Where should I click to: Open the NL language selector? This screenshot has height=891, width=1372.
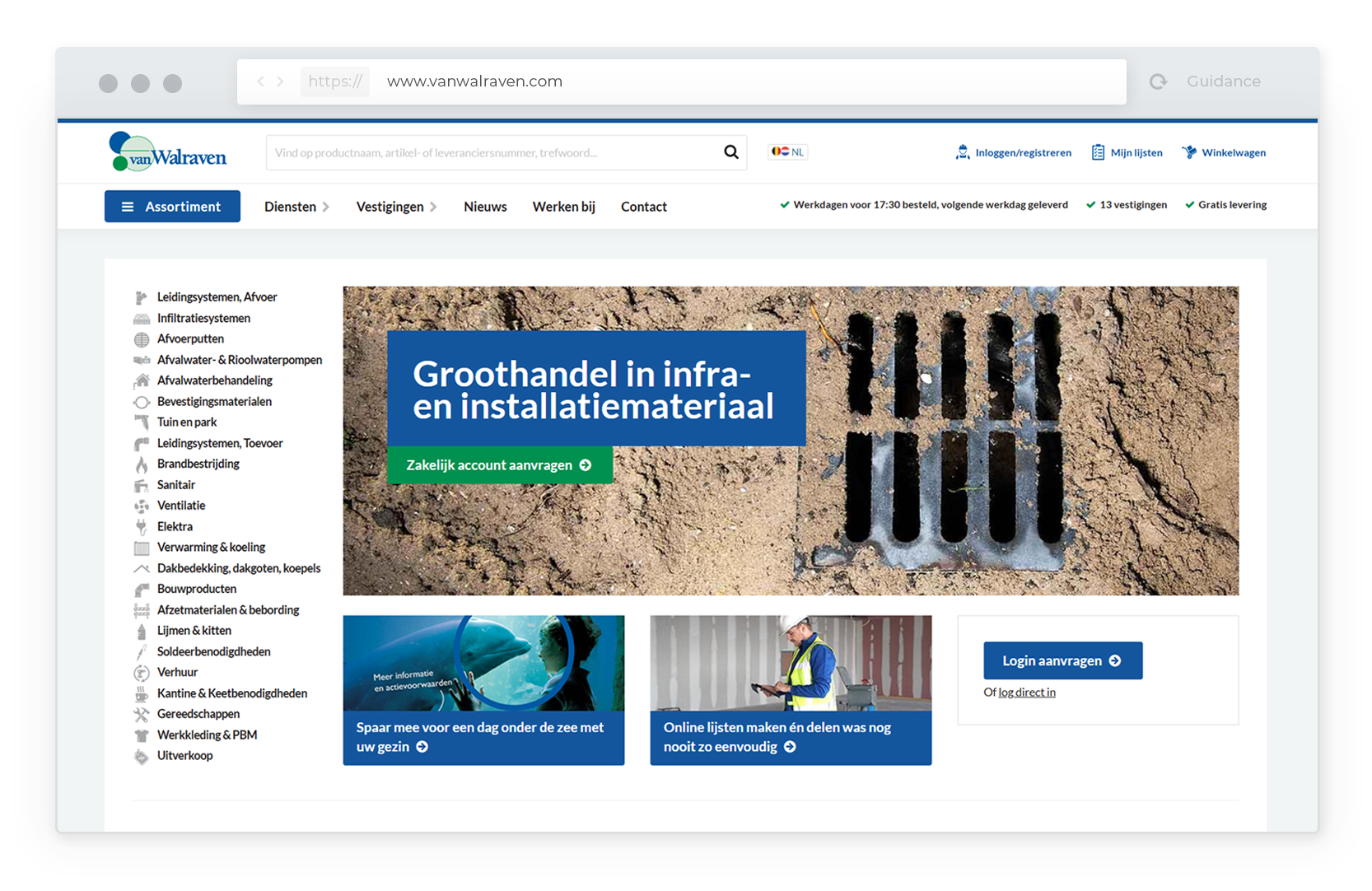pyautogui.click(x=788, y=152)
